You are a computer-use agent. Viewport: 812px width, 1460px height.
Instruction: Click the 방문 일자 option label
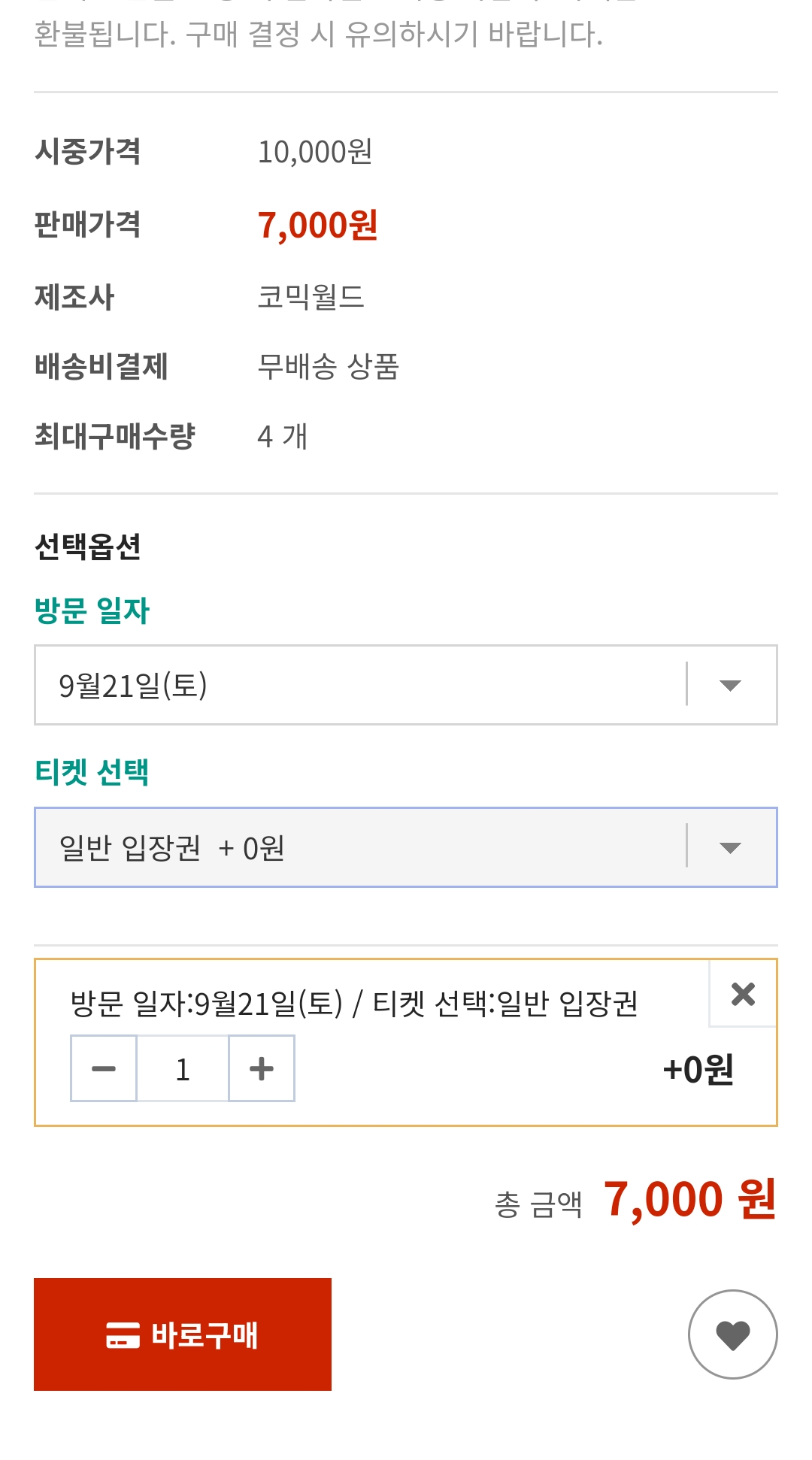(92, 610)
